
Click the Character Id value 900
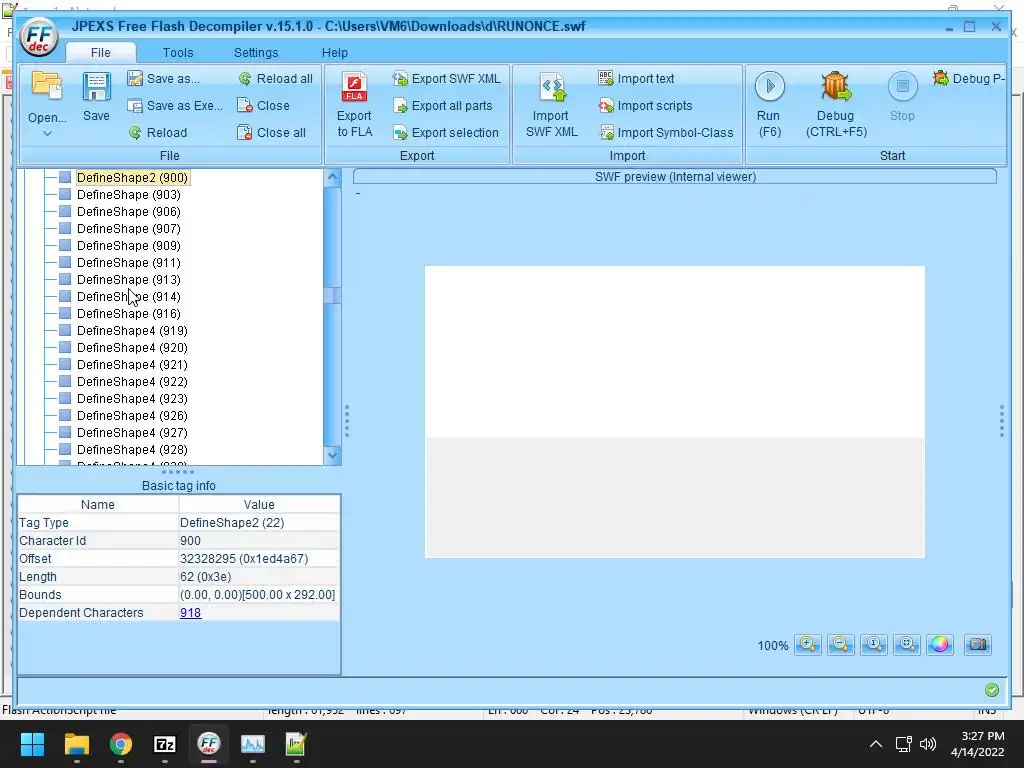click(190, 541)
